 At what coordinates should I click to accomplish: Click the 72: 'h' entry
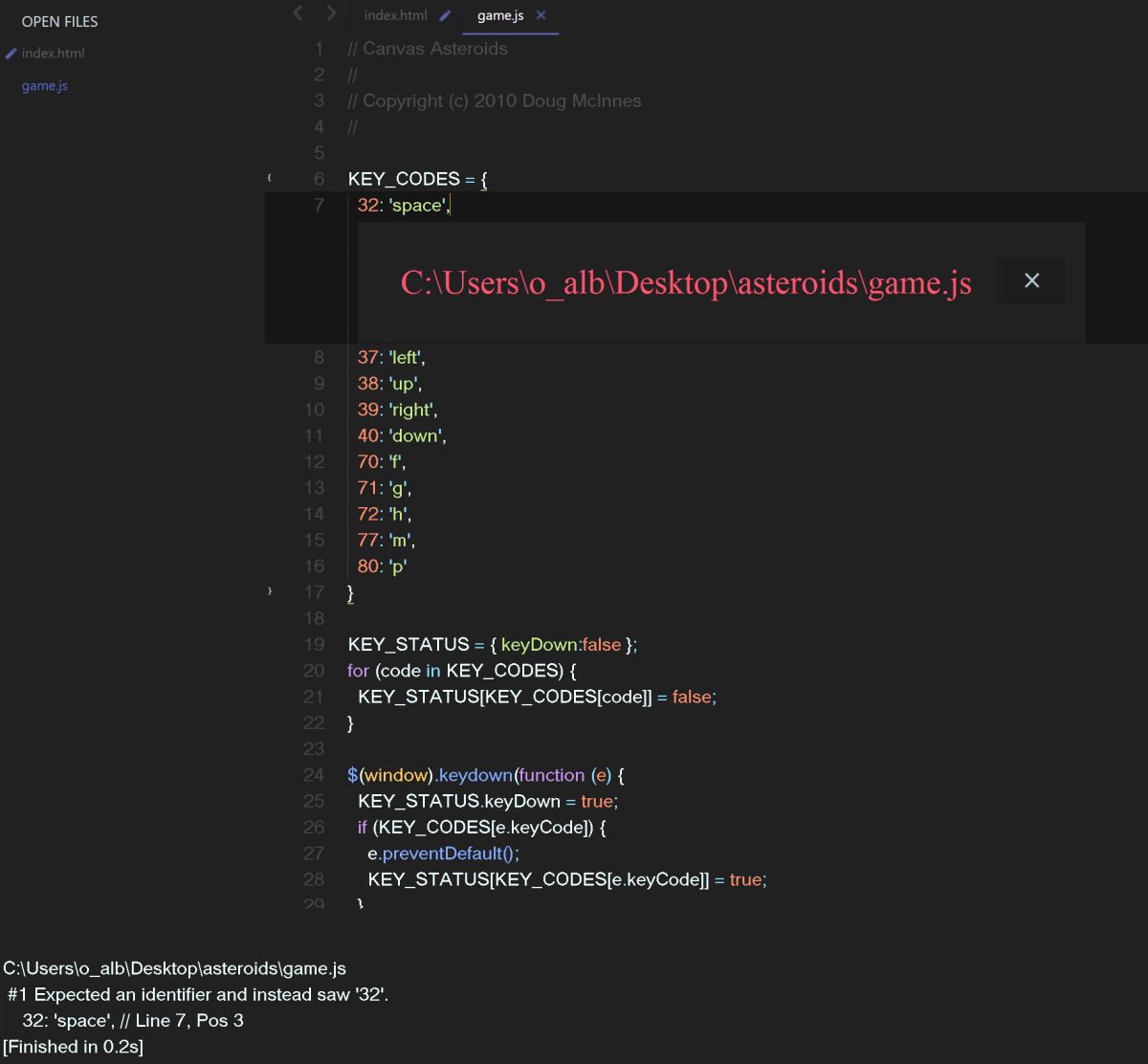click(x=385, y=514)
